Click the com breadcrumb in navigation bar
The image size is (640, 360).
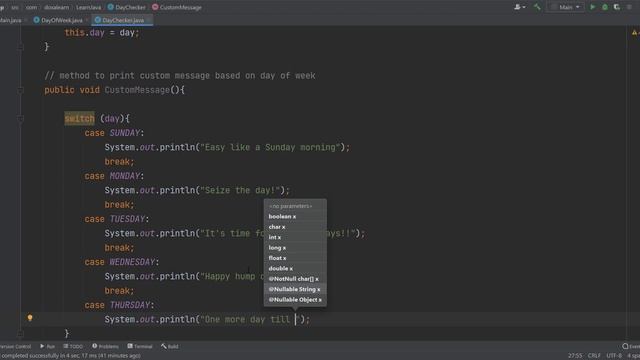pyautogui.click(x=31, y=7)
